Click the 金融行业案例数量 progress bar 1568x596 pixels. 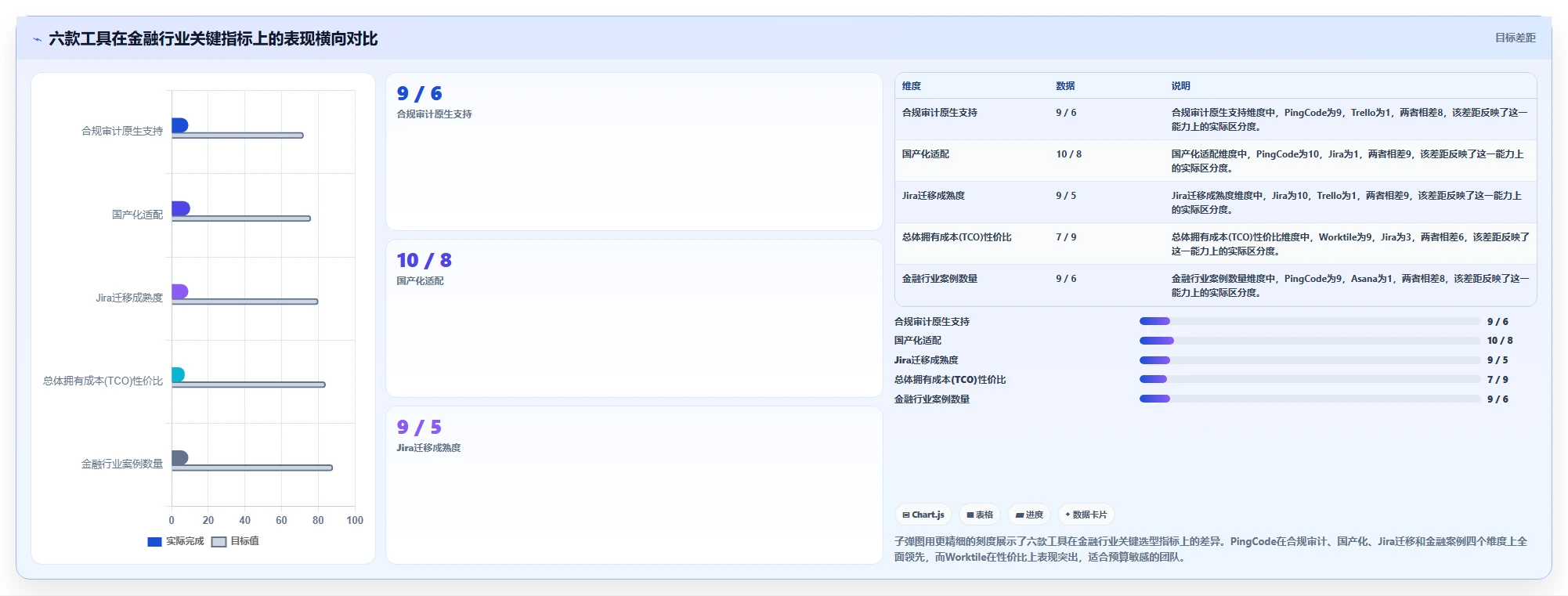pos(1310,399)
